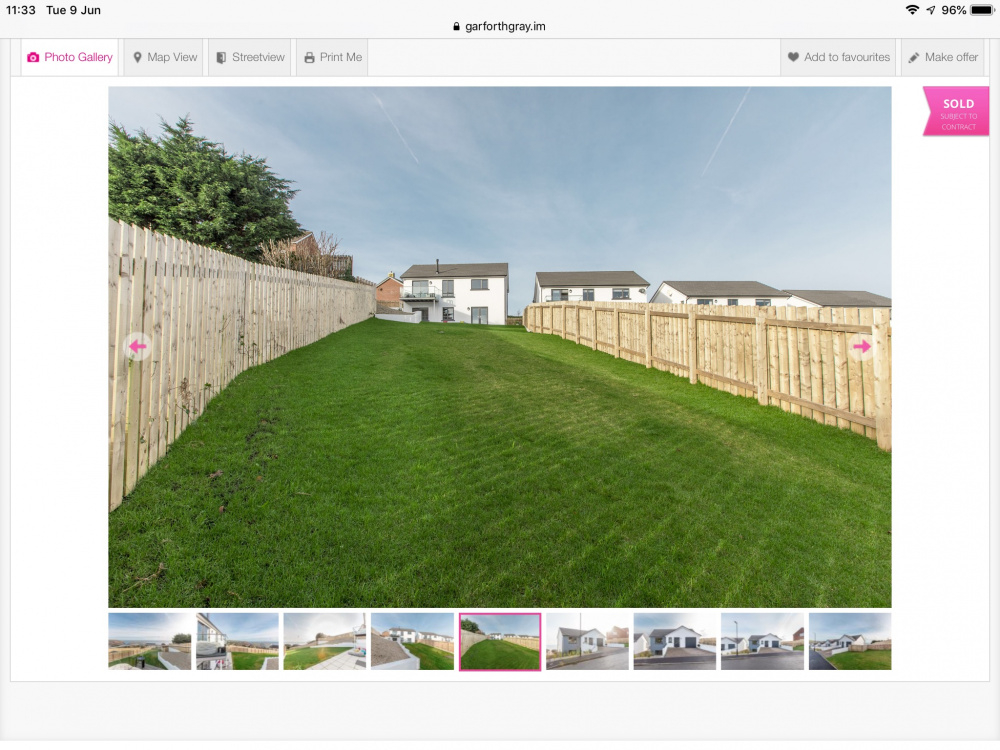
Task: Click the main garden photo
Action: pos(500,347)
